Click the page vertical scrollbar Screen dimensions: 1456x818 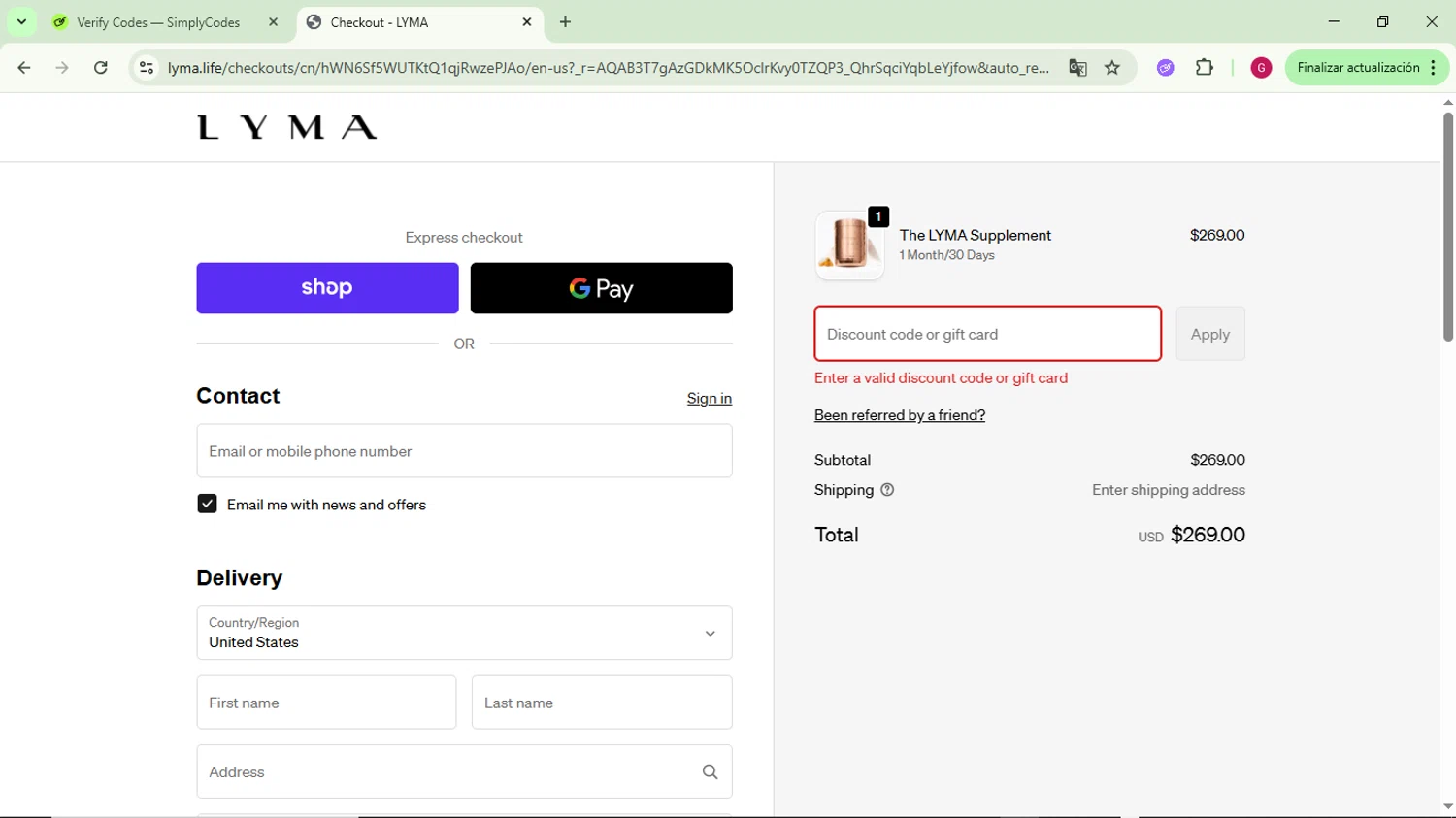coord(1448,227)
